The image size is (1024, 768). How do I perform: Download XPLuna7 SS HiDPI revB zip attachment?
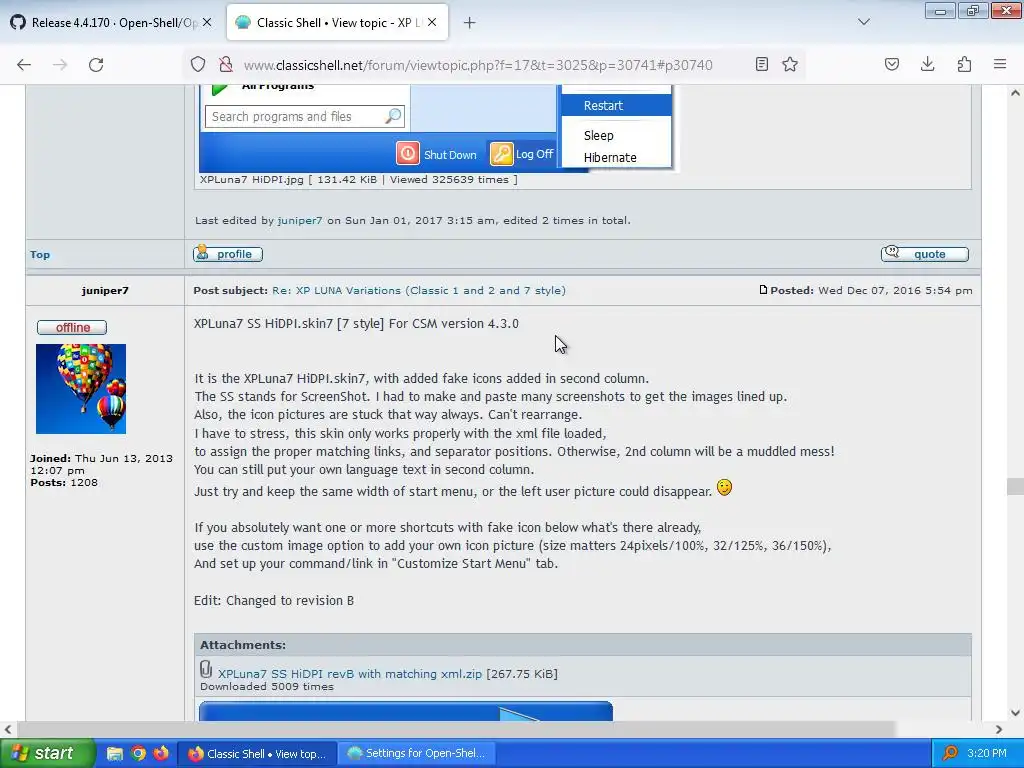(350, 674)
